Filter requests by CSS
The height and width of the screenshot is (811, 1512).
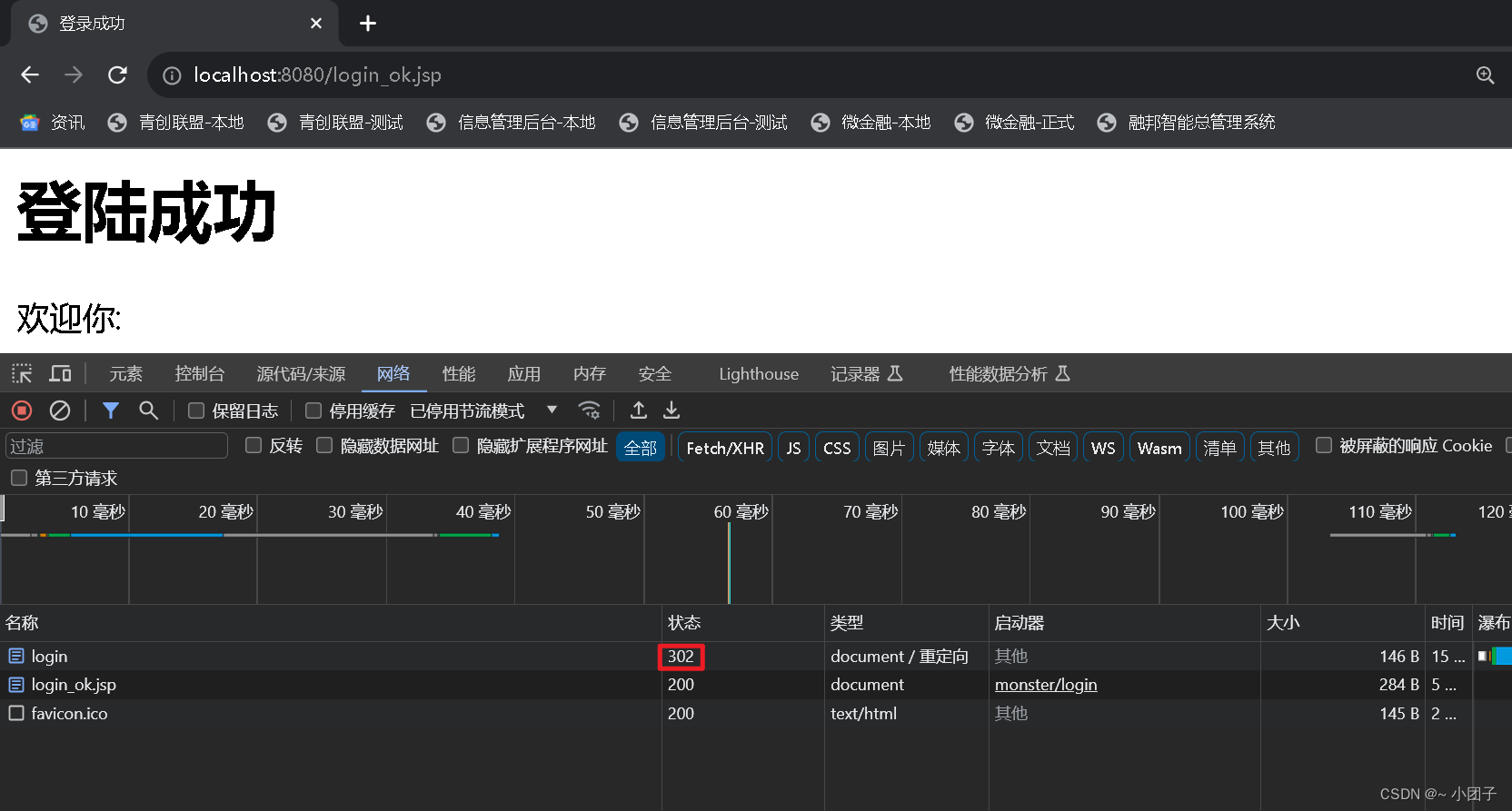[837, 447]
